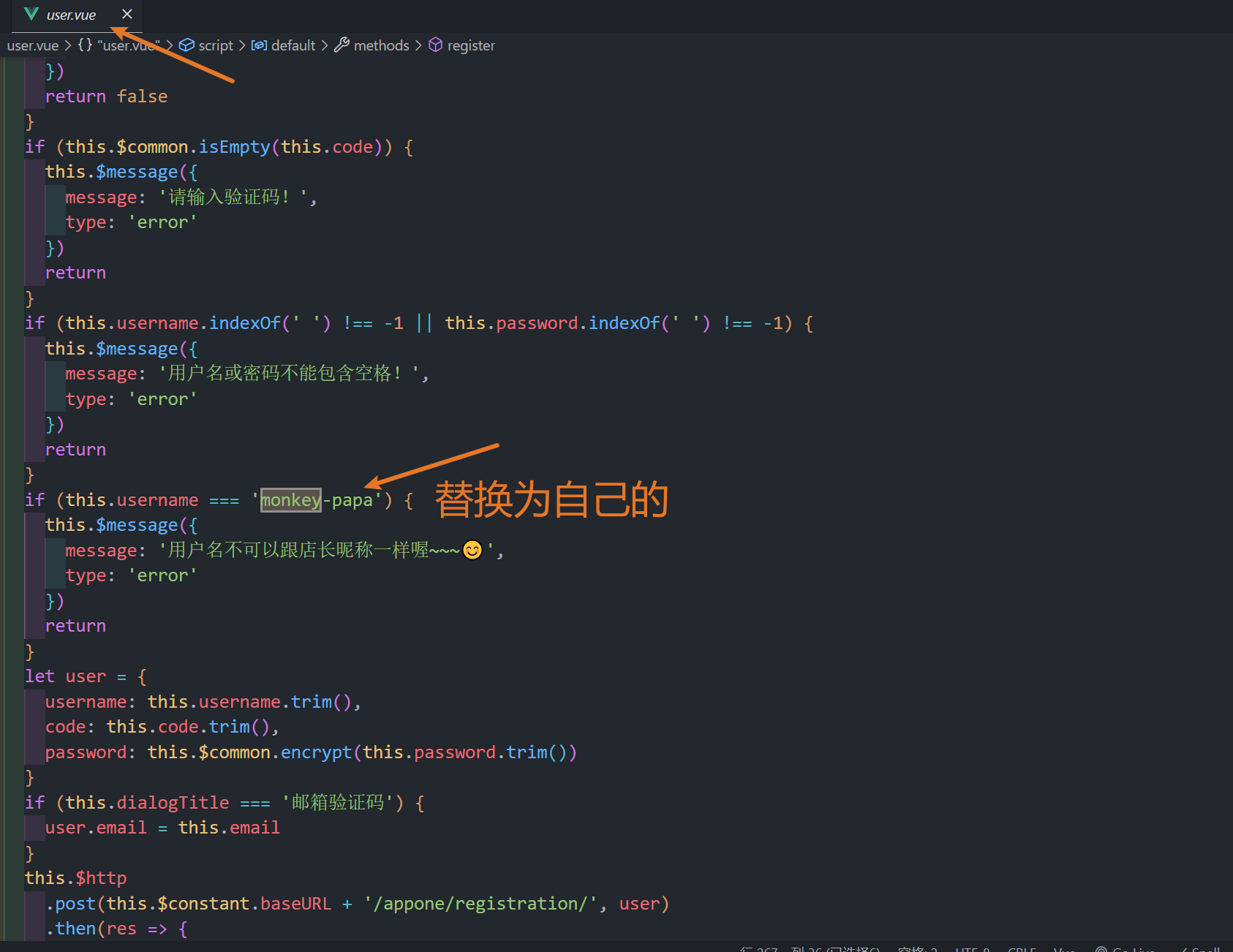Click 'let user = {' declaration

tap(86, 676)
